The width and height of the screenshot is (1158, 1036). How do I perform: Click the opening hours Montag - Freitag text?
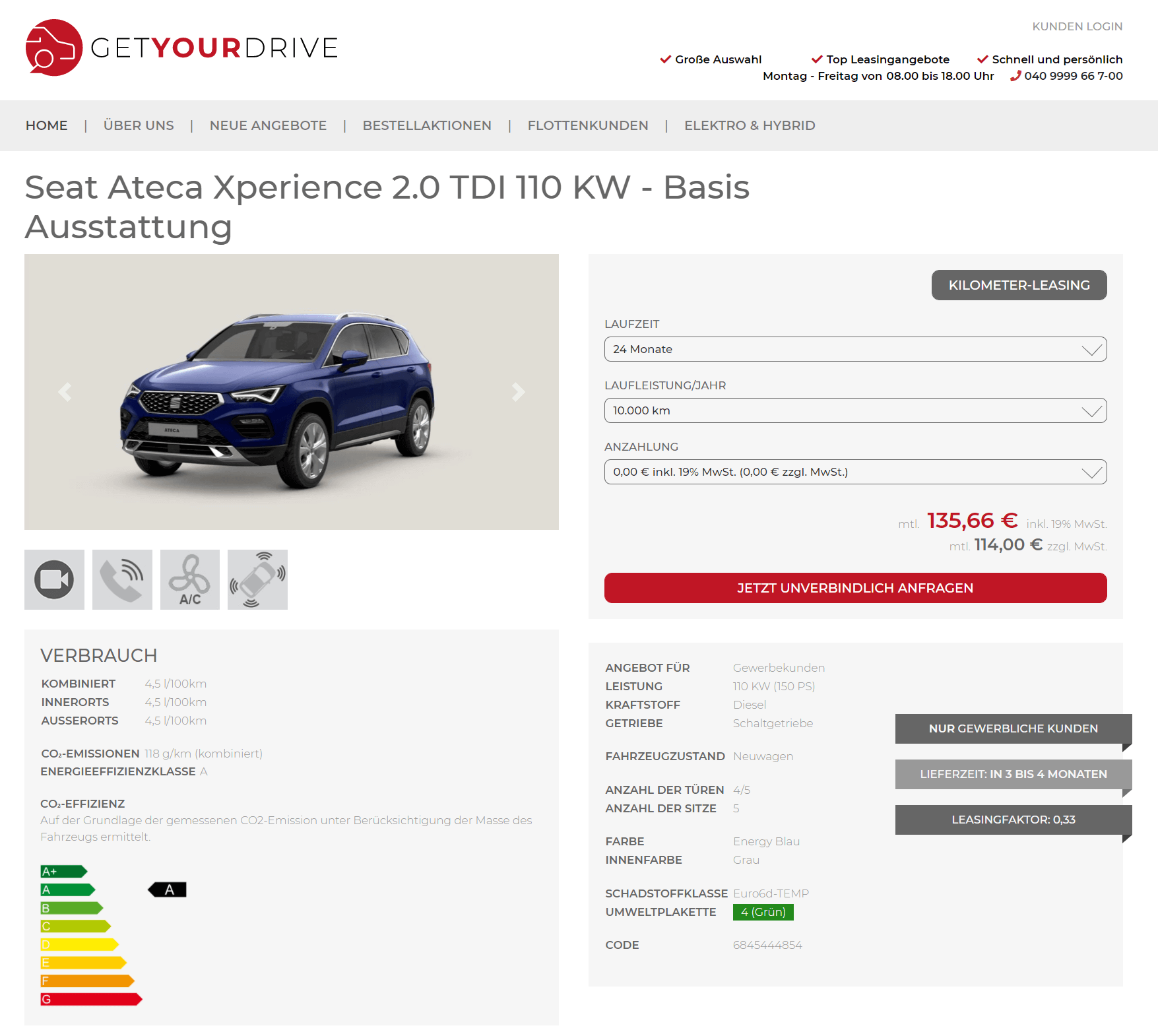coord(878,76)
